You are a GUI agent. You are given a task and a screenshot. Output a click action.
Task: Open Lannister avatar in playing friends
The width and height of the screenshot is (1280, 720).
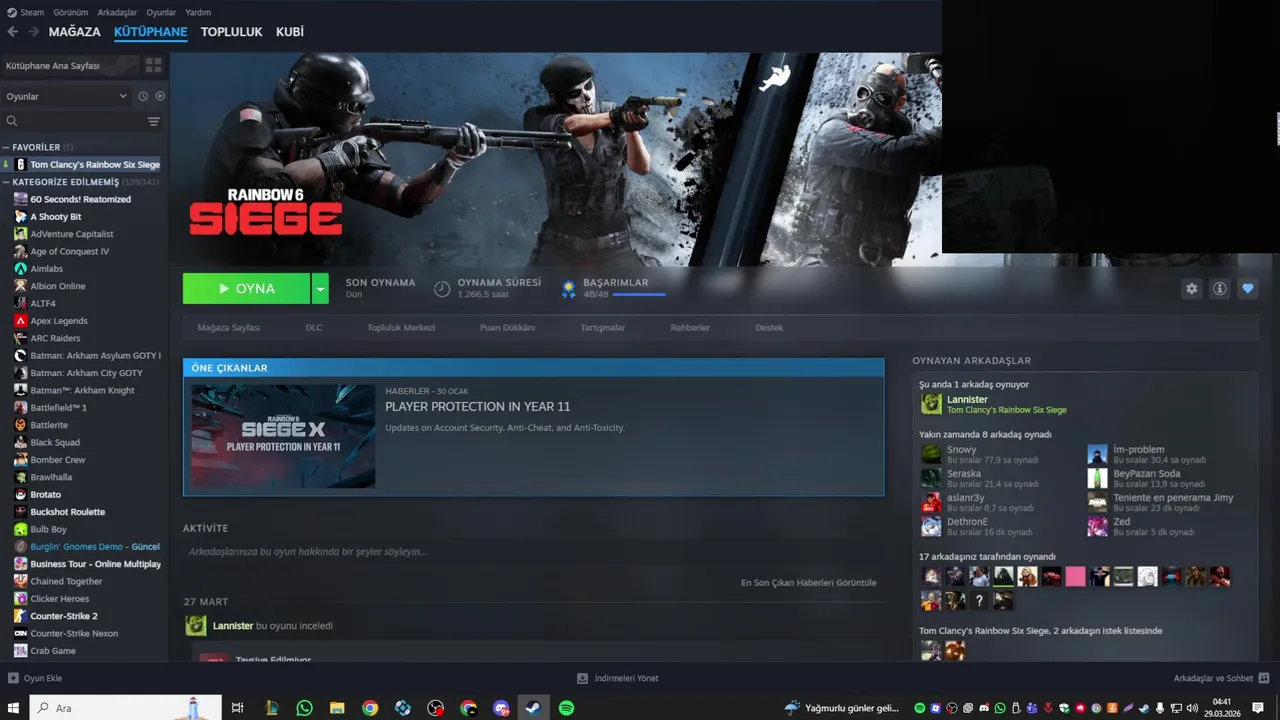coord(931,404)
